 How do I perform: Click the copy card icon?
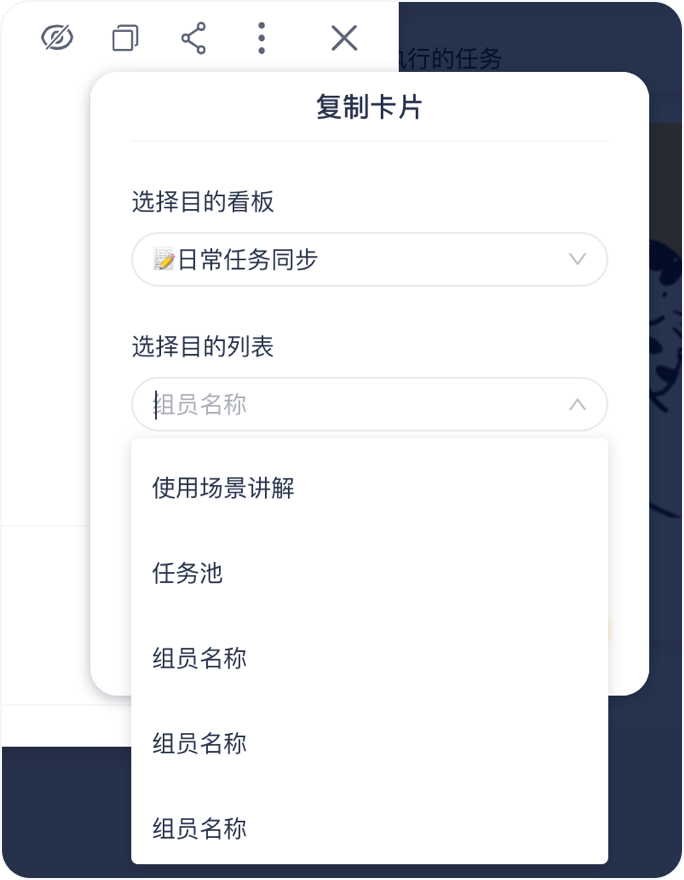pos(125,38)
